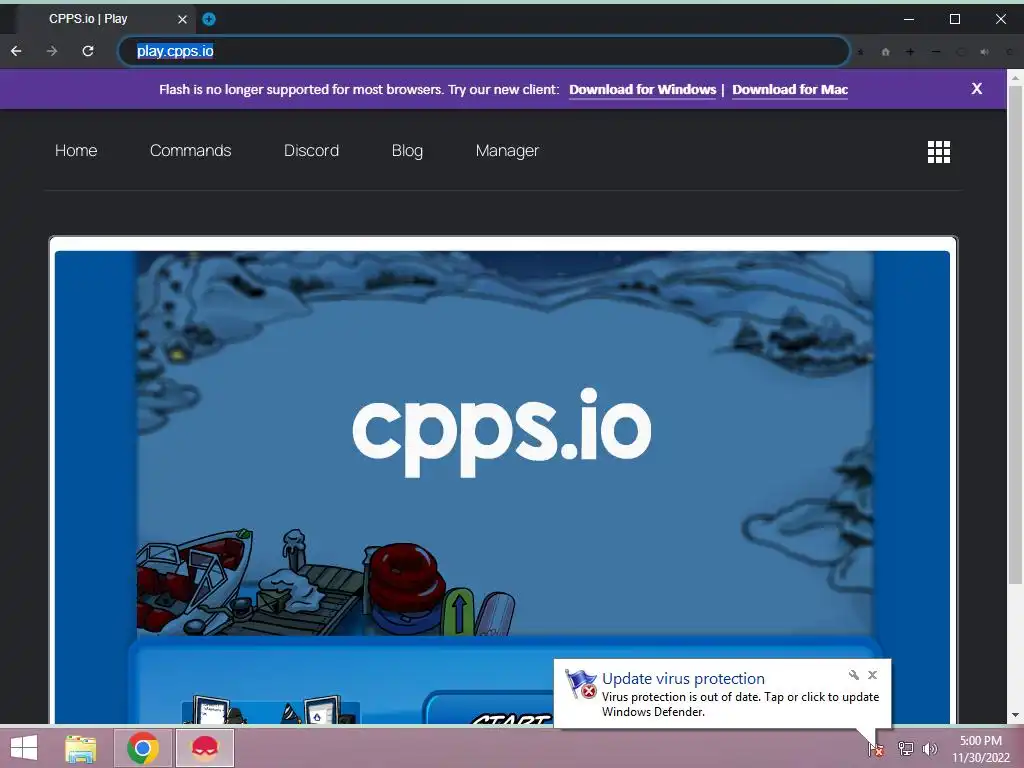This screenshot has height=768, width=1024.
Task: Switch to Chrome in the taskbar
Action: pos(143,748)
